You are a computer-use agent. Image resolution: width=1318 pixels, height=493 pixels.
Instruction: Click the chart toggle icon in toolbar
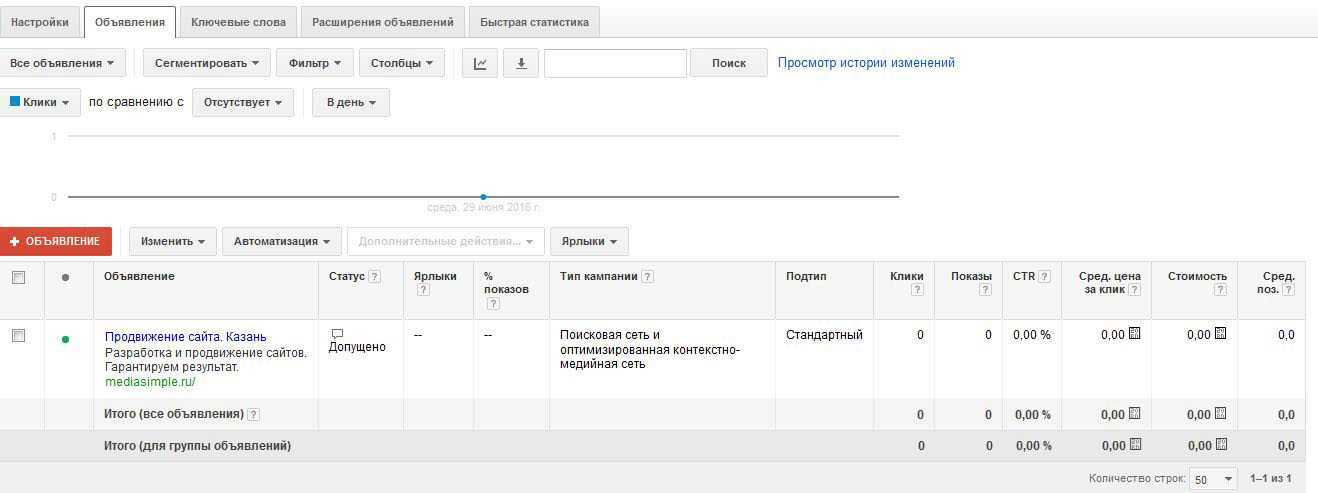click(x=480, y=63)
